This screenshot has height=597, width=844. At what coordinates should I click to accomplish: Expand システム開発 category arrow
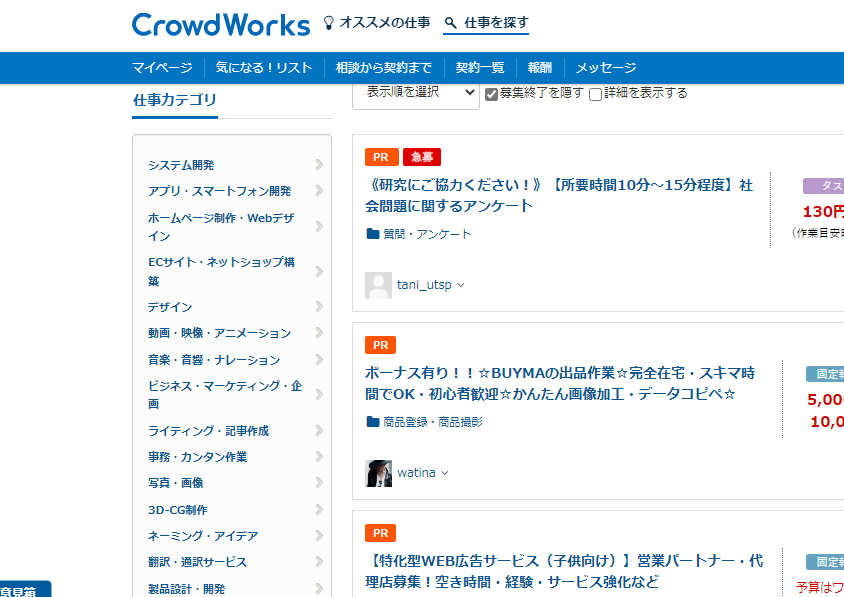click(x=319, y=165)
